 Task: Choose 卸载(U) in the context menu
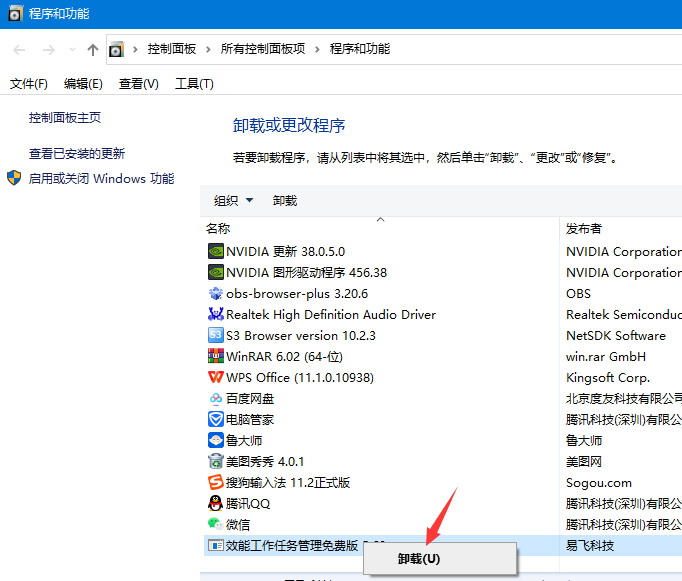tap(440, 559)
